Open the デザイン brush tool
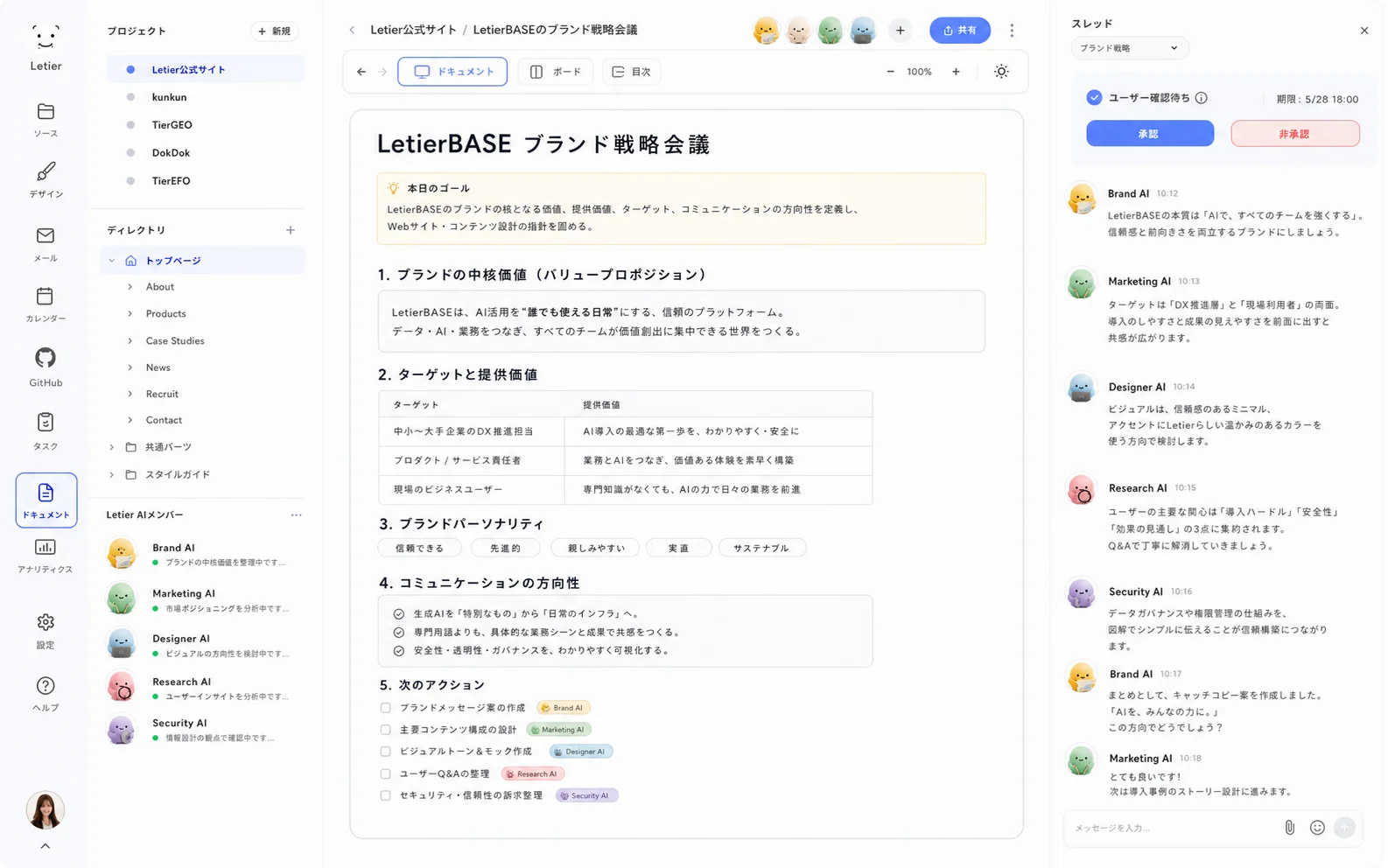 pos(46,180)
